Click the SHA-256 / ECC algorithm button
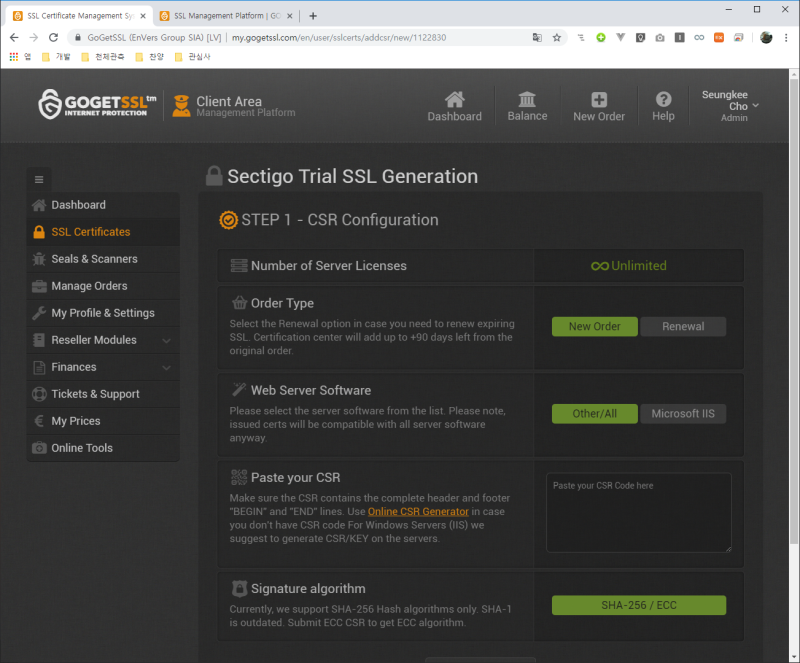 [x=639, y=605]
